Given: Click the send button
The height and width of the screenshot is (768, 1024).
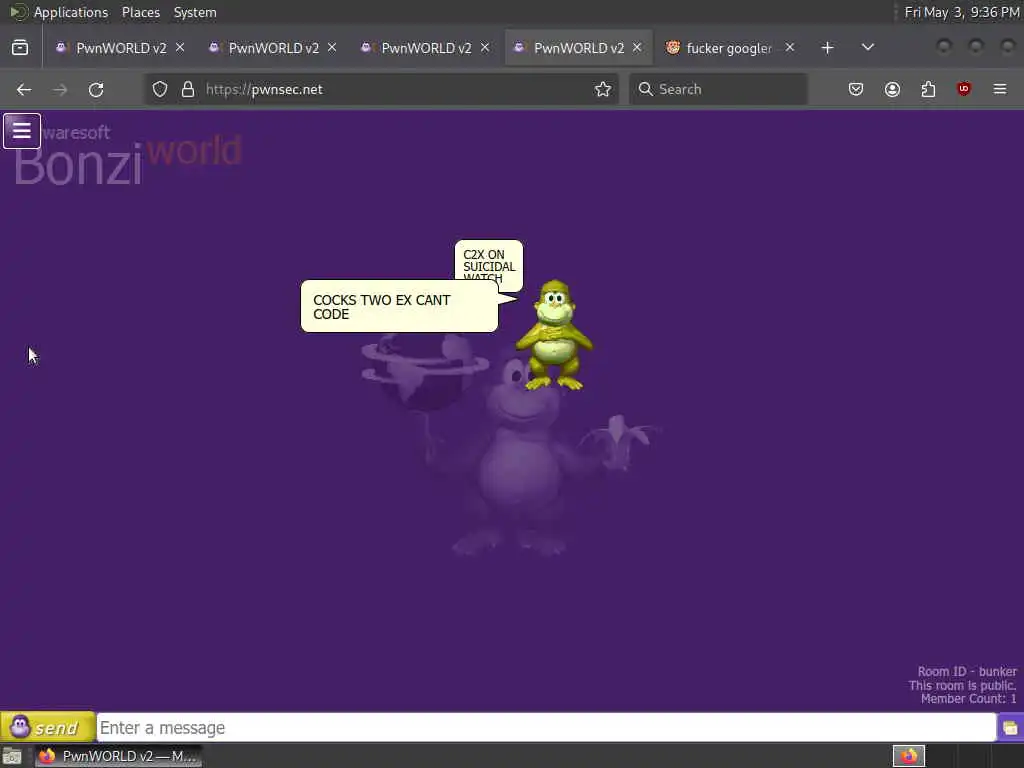Looking at the screenshot, I should [x=48, y=727].
